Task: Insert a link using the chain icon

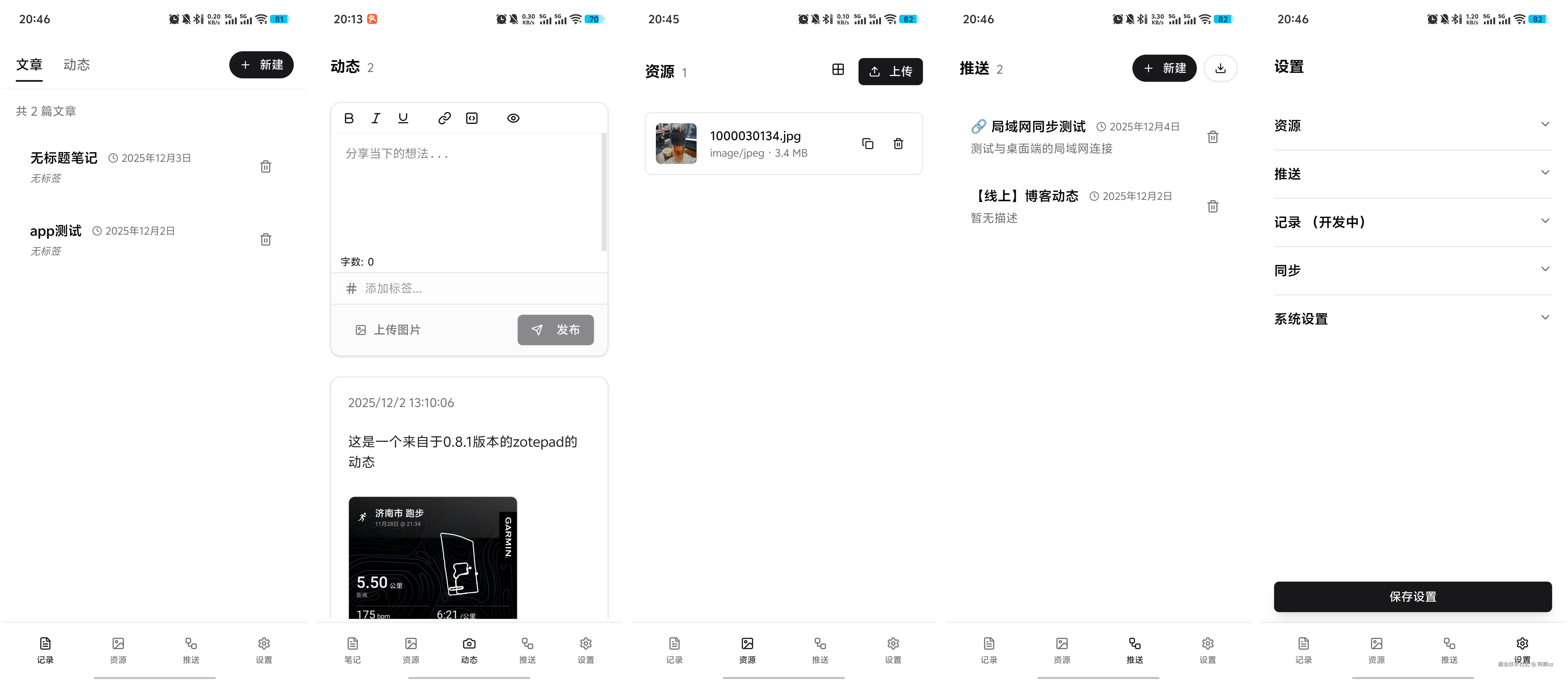Action: point(444,118)
